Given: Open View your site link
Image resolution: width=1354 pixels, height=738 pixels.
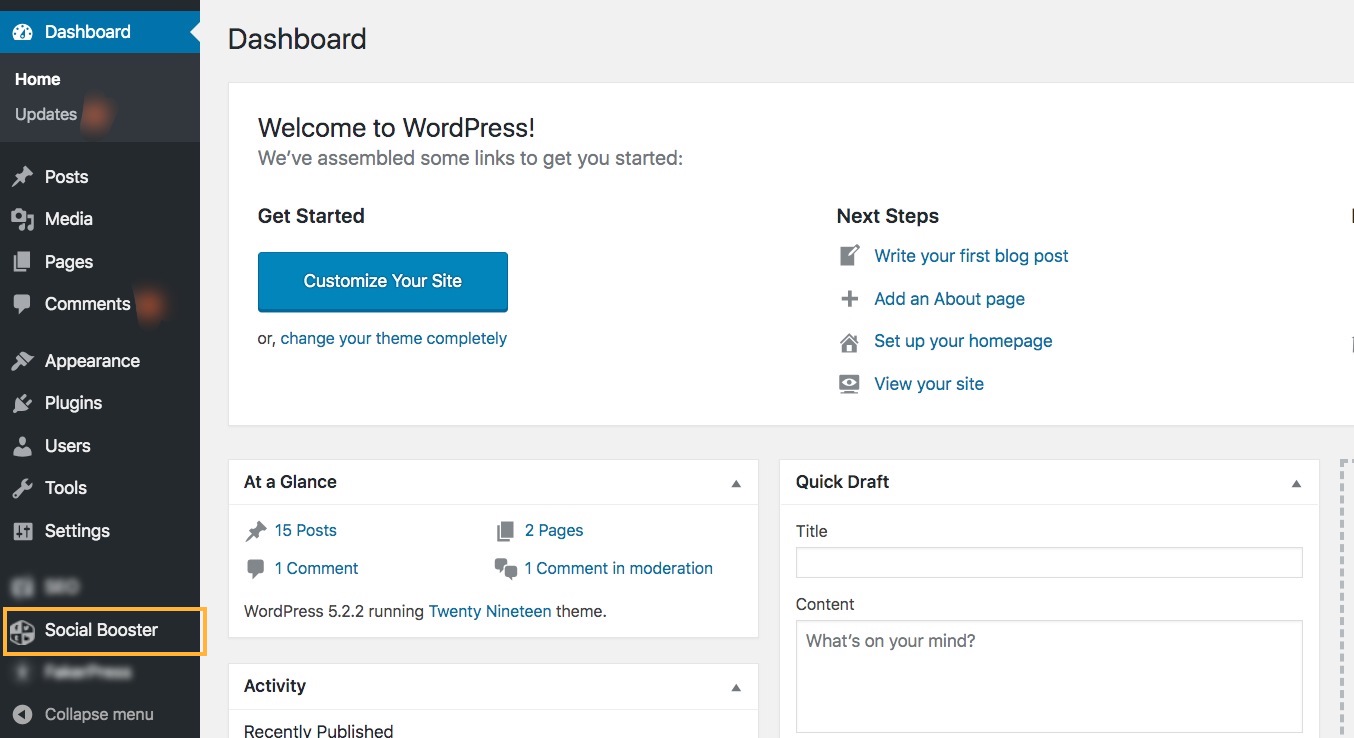Looking at the screenshot, I should click(x=929, y=384).
